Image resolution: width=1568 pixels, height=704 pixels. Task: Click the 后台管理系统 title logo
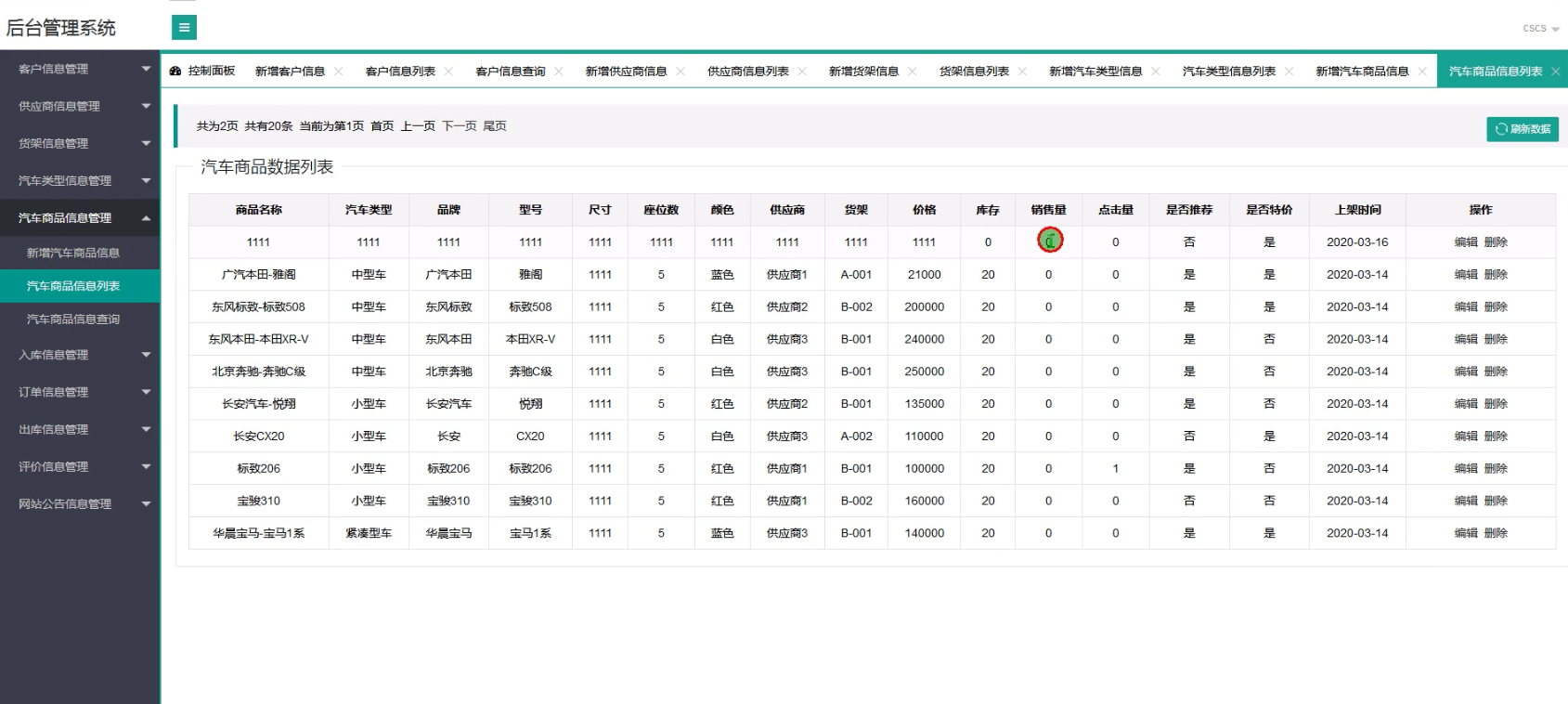click(61, 28)
